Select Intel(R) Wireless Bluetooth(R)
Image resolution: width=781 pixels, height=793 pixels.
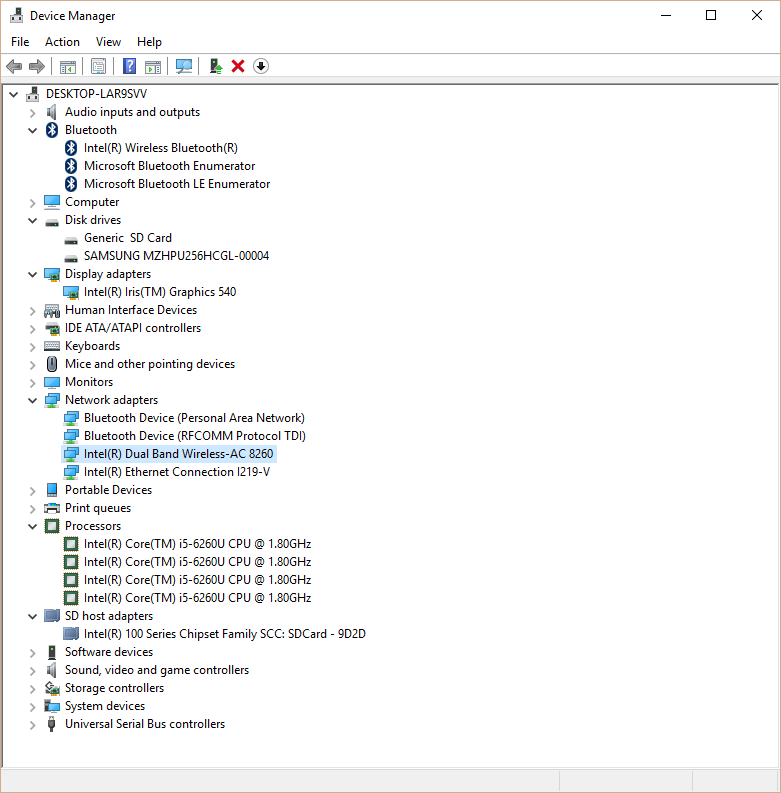[x=161, y=148]
